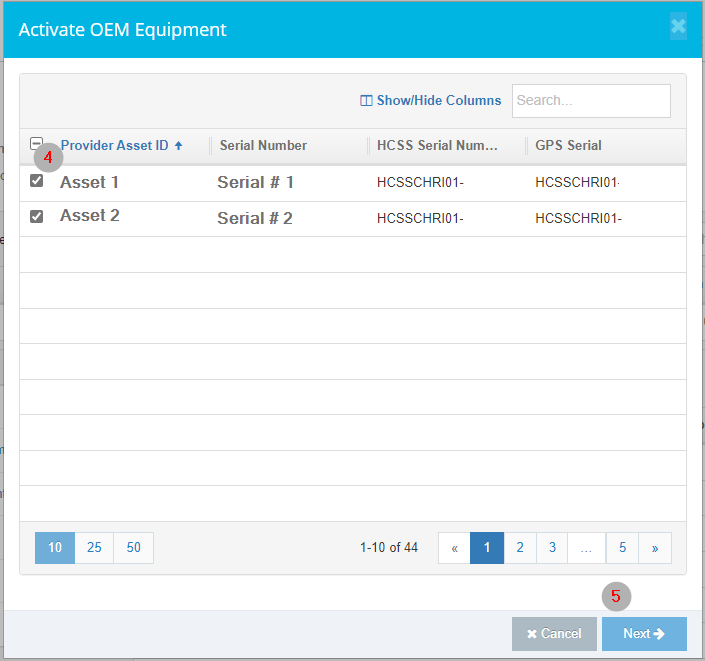Sort by Serial Number column header
The width and height of the screenshot is (705, 661).
(x=263, y=145)
